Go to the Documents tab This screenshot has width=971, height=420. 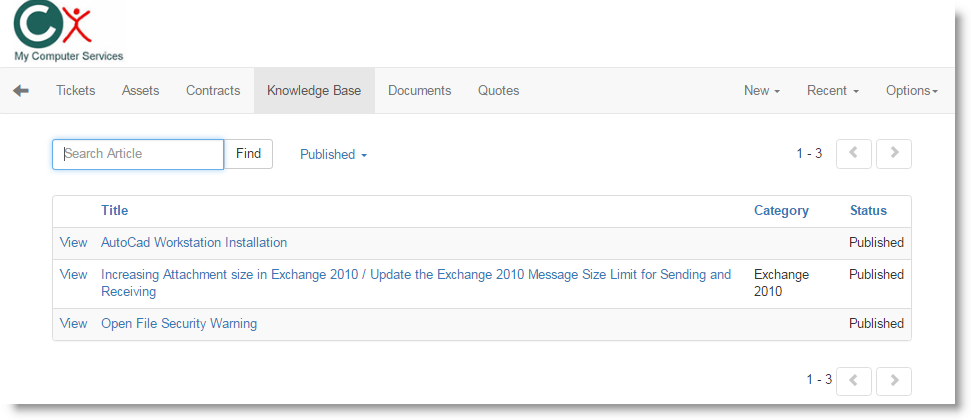pos(419,91)
